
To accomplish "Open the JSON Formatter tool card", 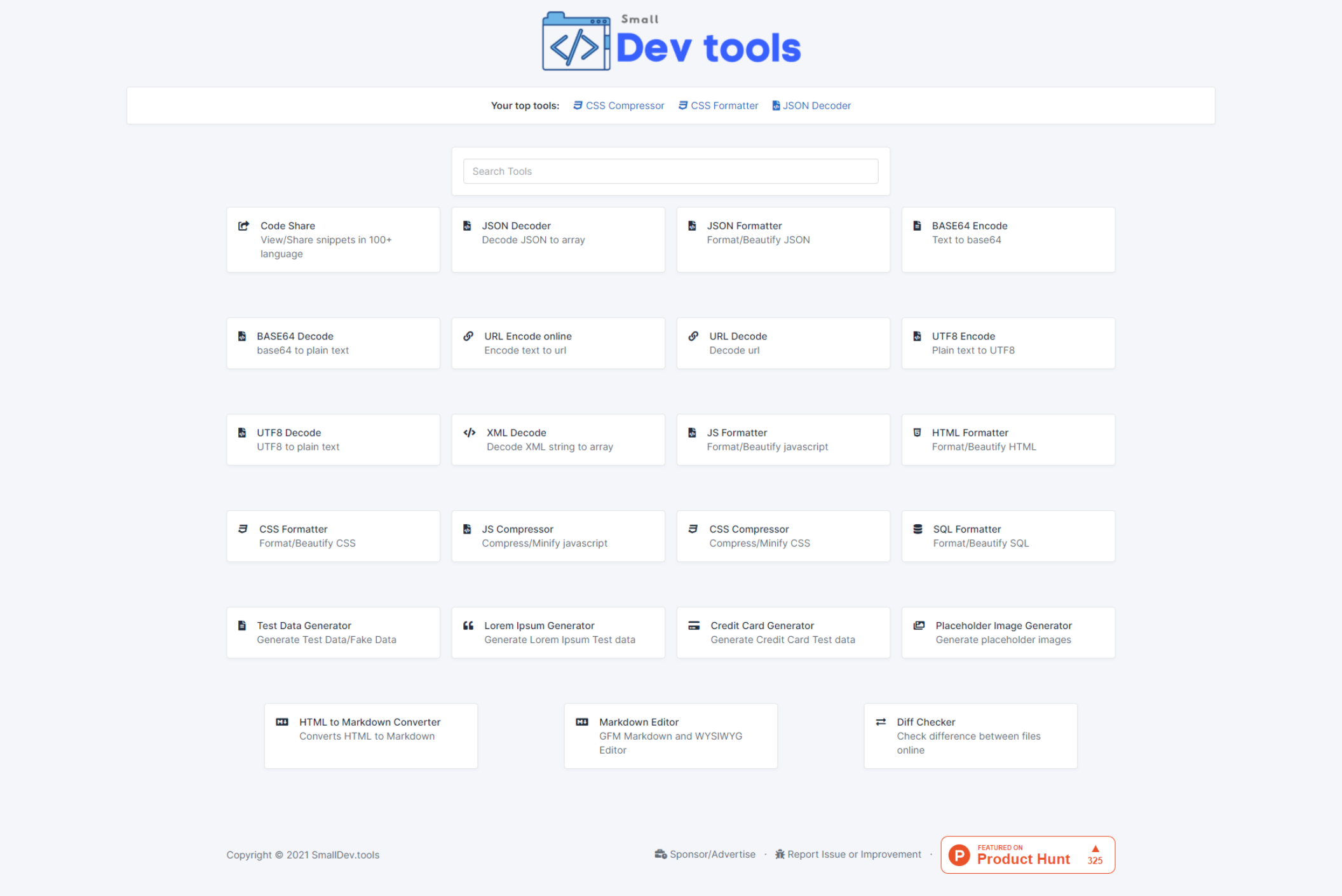I will tap(783, 240).
